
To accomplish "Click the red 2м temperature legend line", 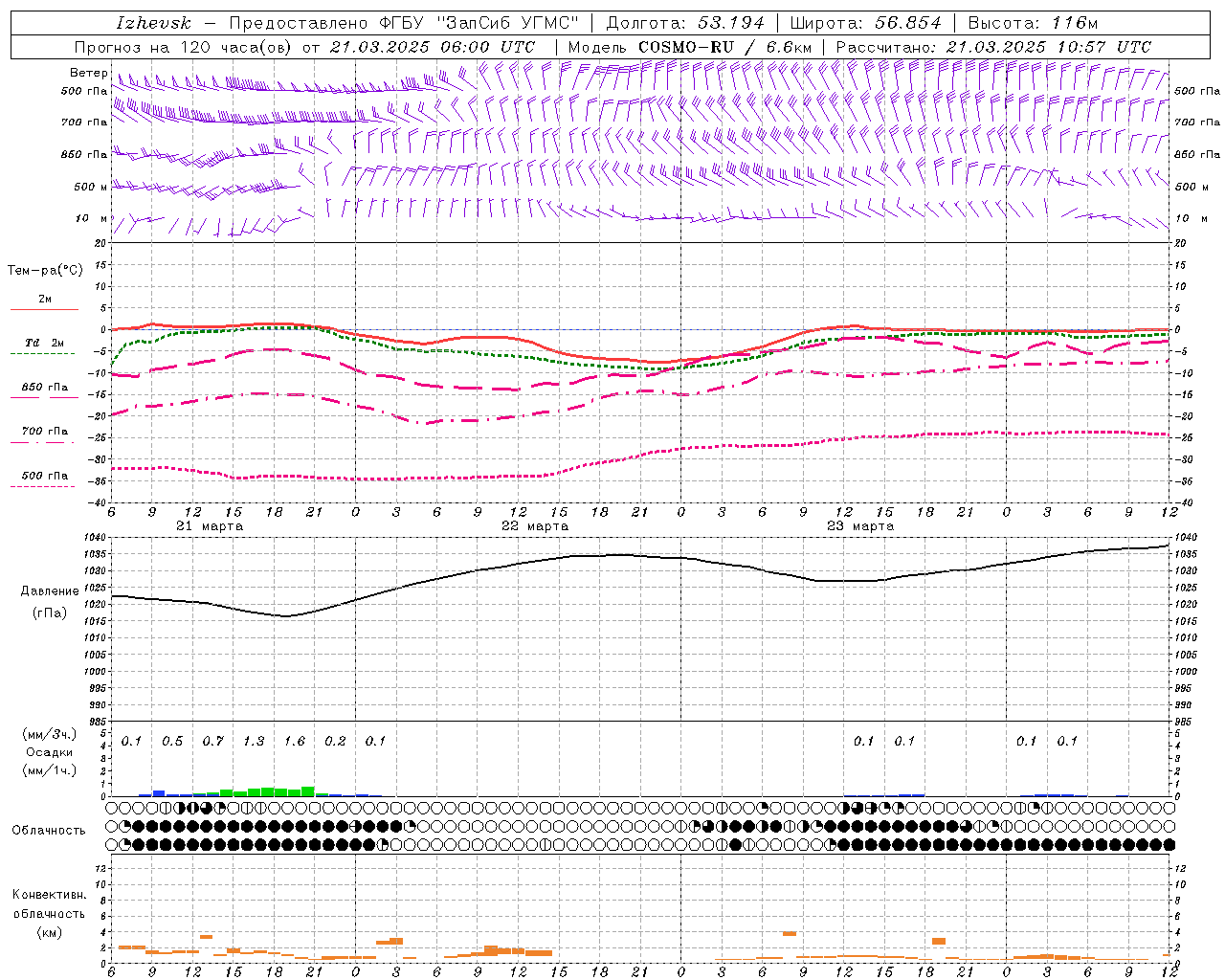I will point(44,309).
